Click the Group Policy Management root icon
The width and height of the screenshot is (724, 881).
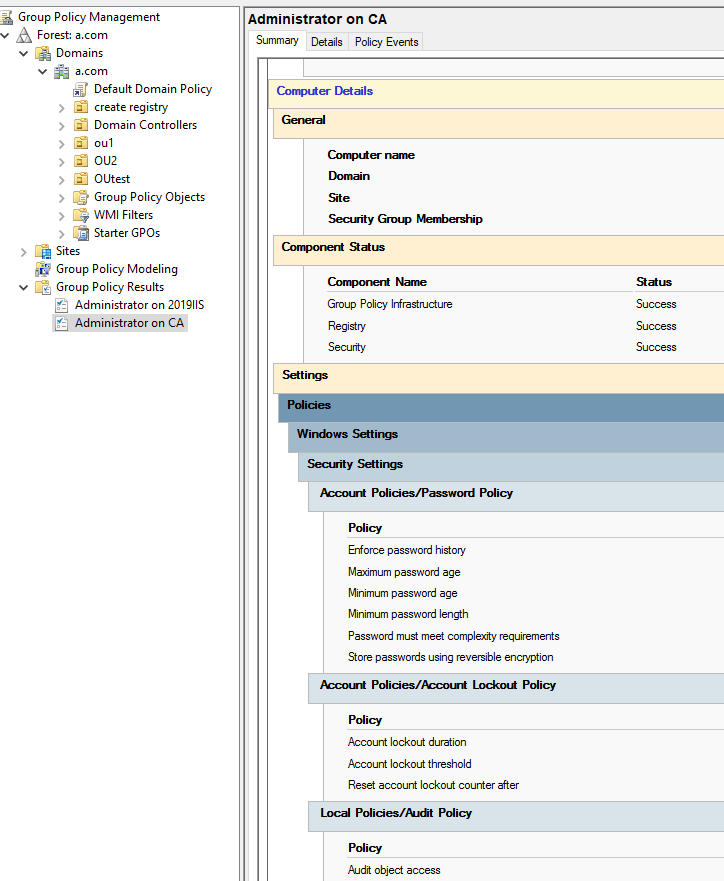click(x=6, y=17)
